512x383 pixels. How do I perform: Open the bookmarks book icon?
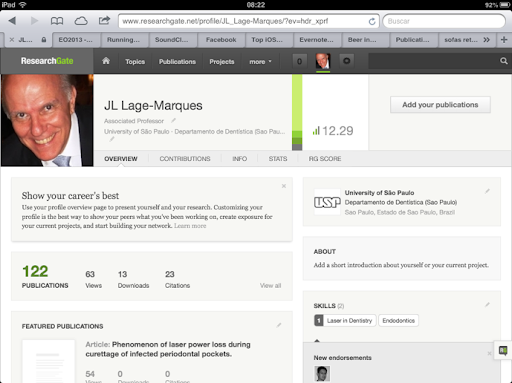(57, 21)
